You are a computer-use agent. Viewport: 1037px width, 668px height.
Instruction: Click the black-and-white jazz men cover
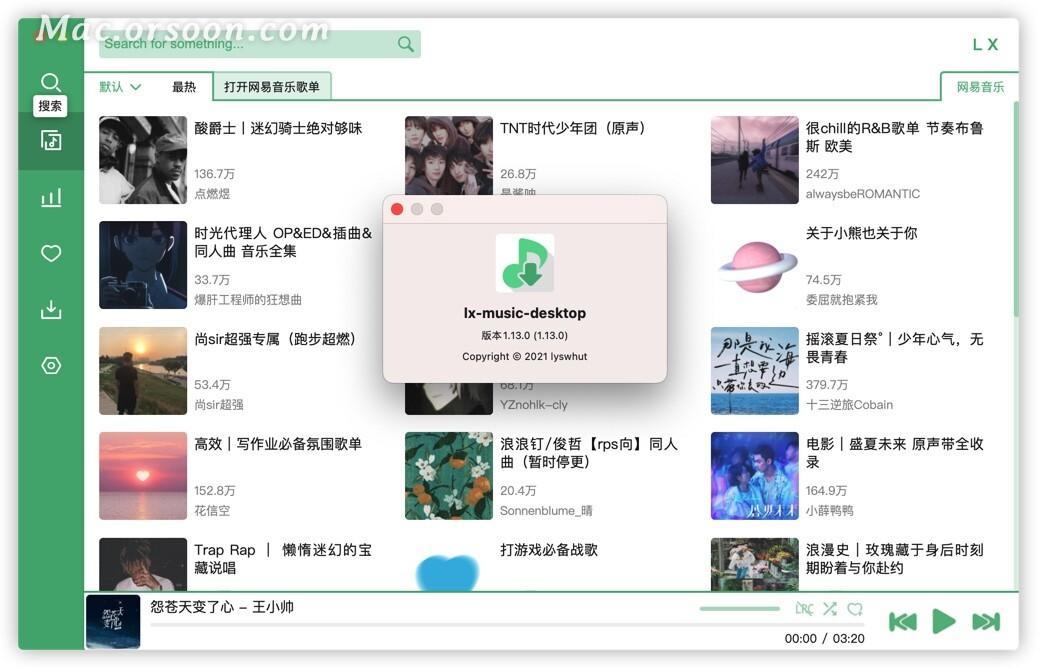(x=143, y=160)
